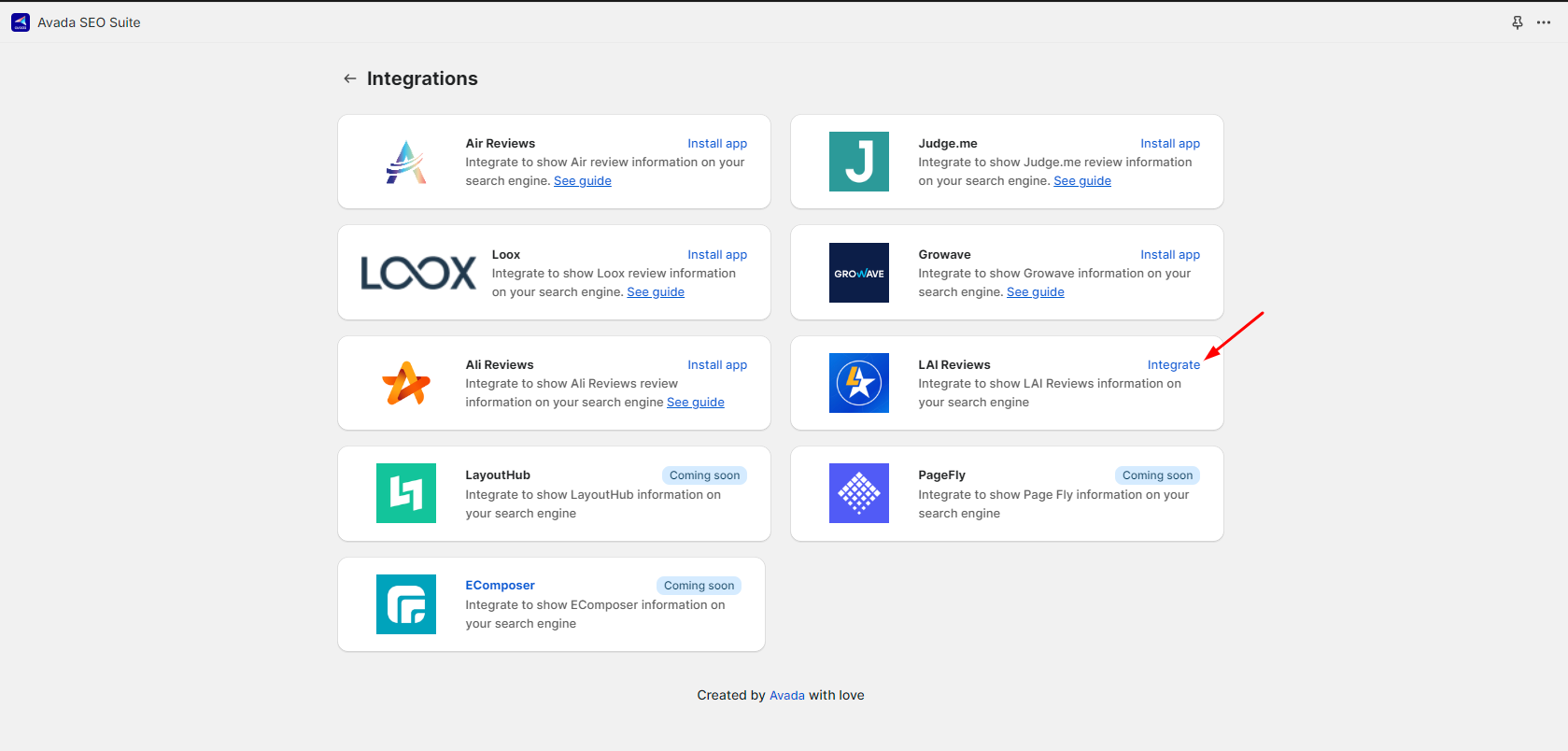Screen dimensions: 1568x751
Task: Click the LayoutHub Coming soon badge
Action: [x=704, y=475]
